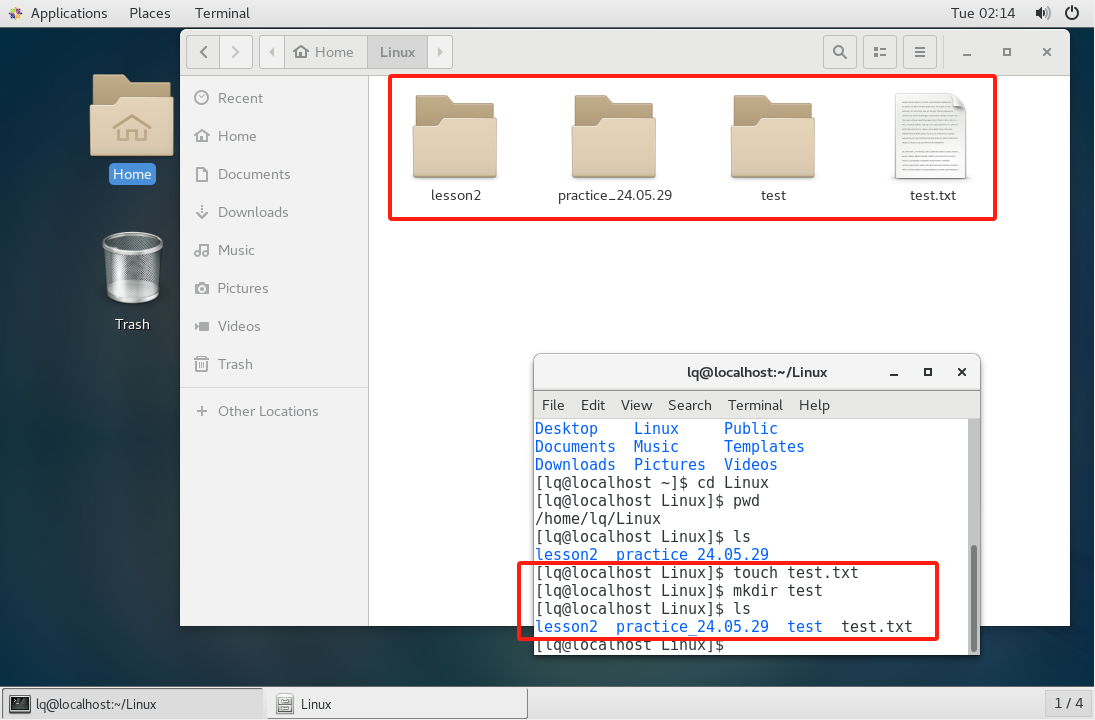This screenshot has width=1095, height=720.
Task: Switch to lq@localhost:~/Linux taskbar entry
Action: [x=133, y=704]
